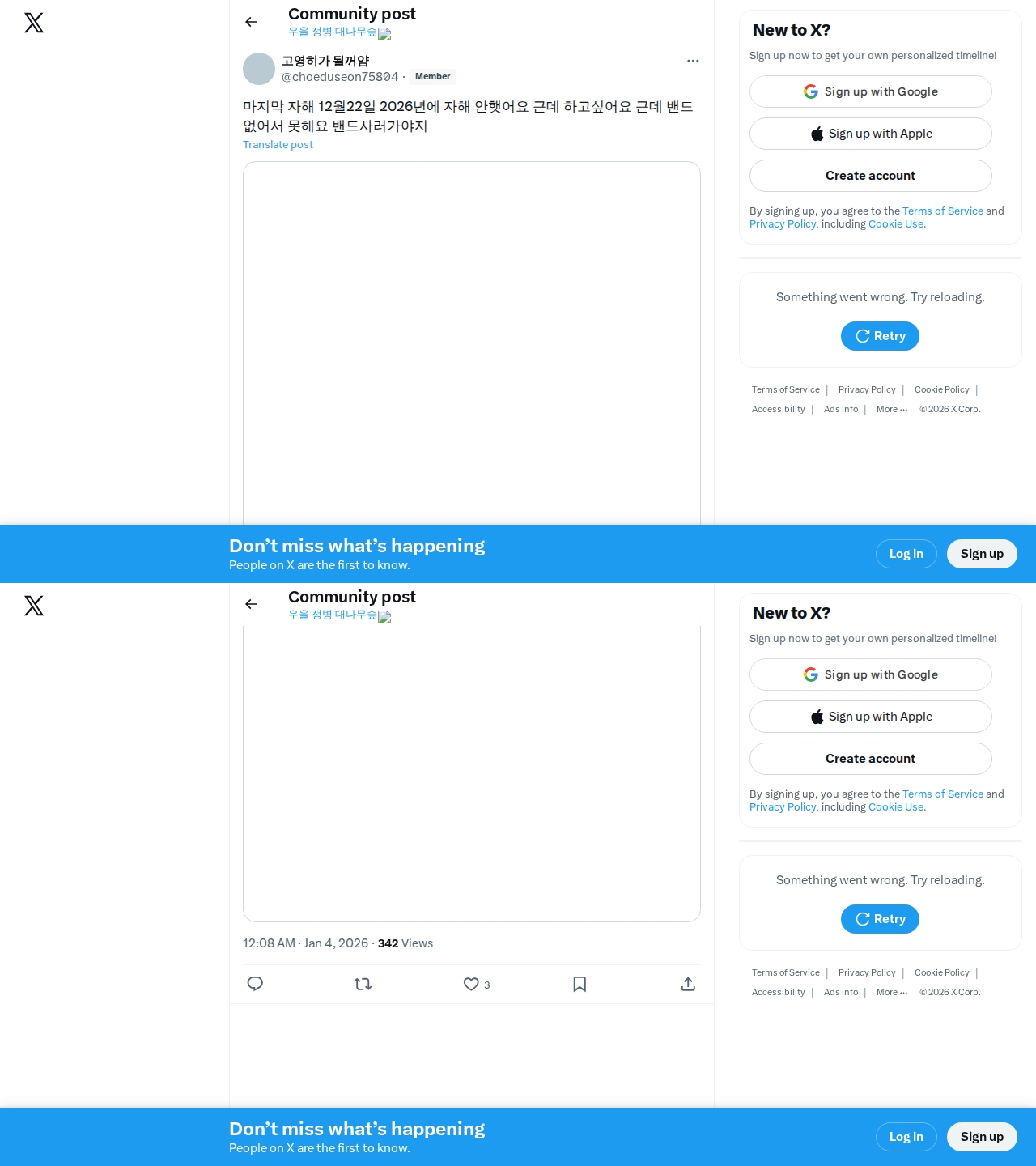Click the author's round profile avatar
The image size is (1036, 1166).
[x=259, y=69]
